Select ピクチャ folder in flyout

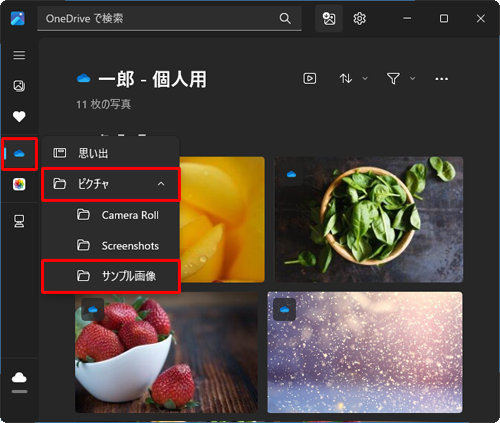point(111,184)
